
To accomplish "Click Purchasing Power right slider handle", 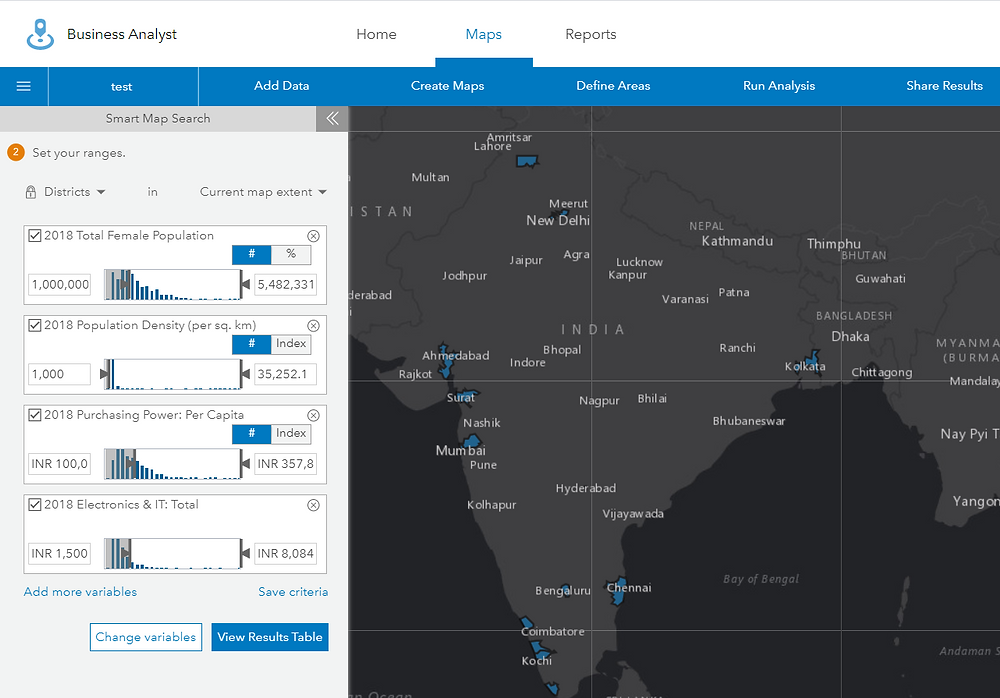I will [245, 464].
